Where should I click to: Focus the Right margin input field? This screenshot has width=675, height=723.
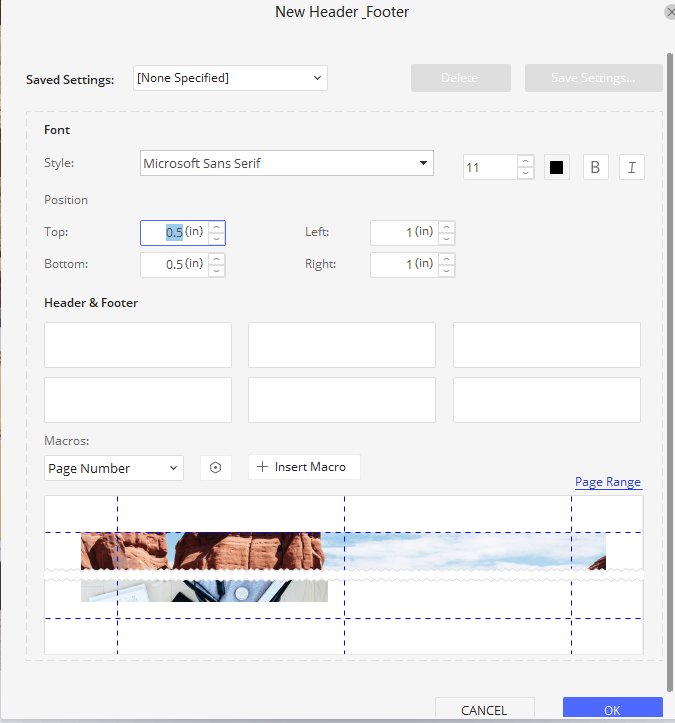click(404, 265)
